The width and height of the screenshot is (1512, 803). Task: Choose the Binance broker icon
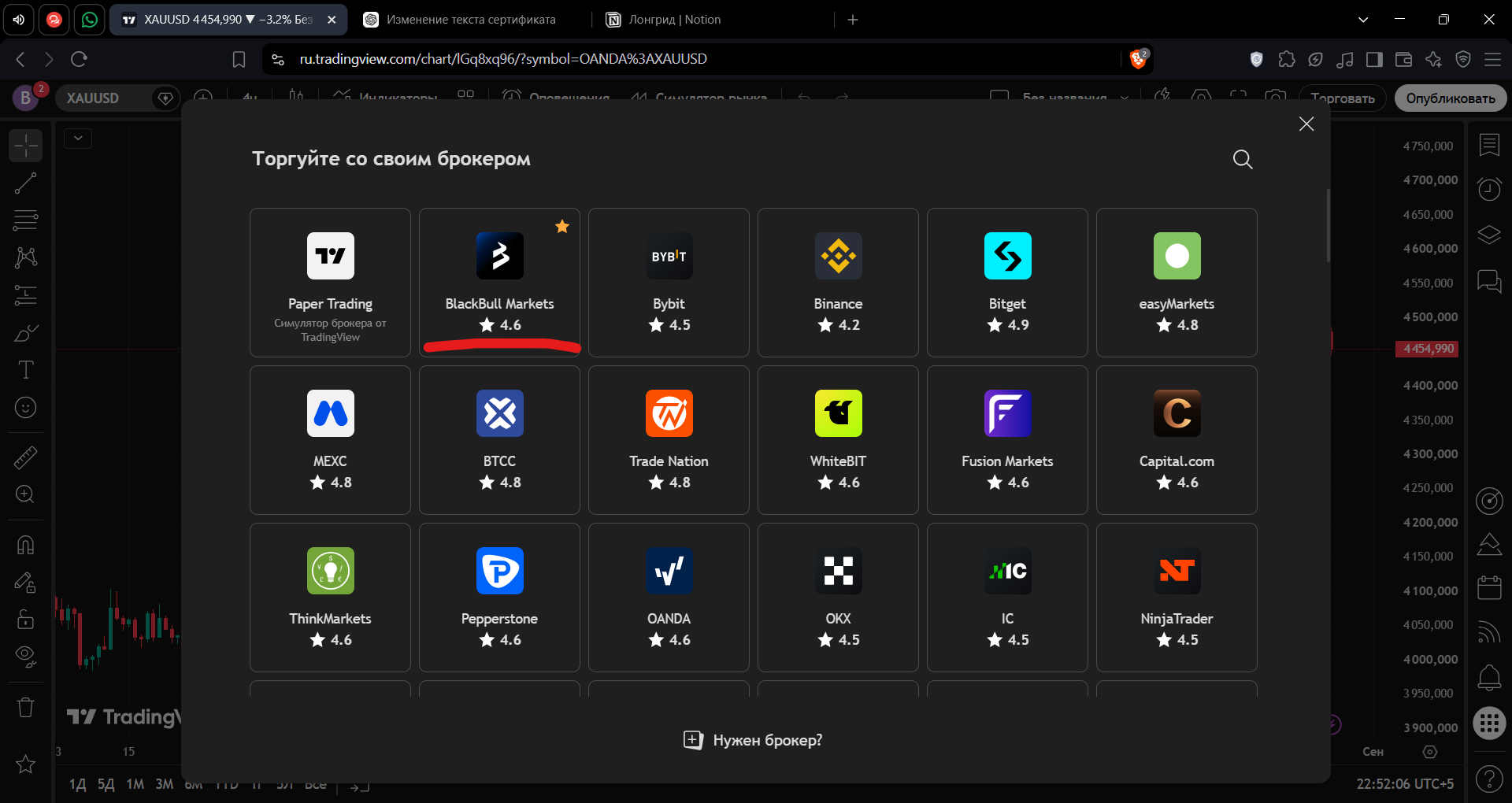pos(838,256)
